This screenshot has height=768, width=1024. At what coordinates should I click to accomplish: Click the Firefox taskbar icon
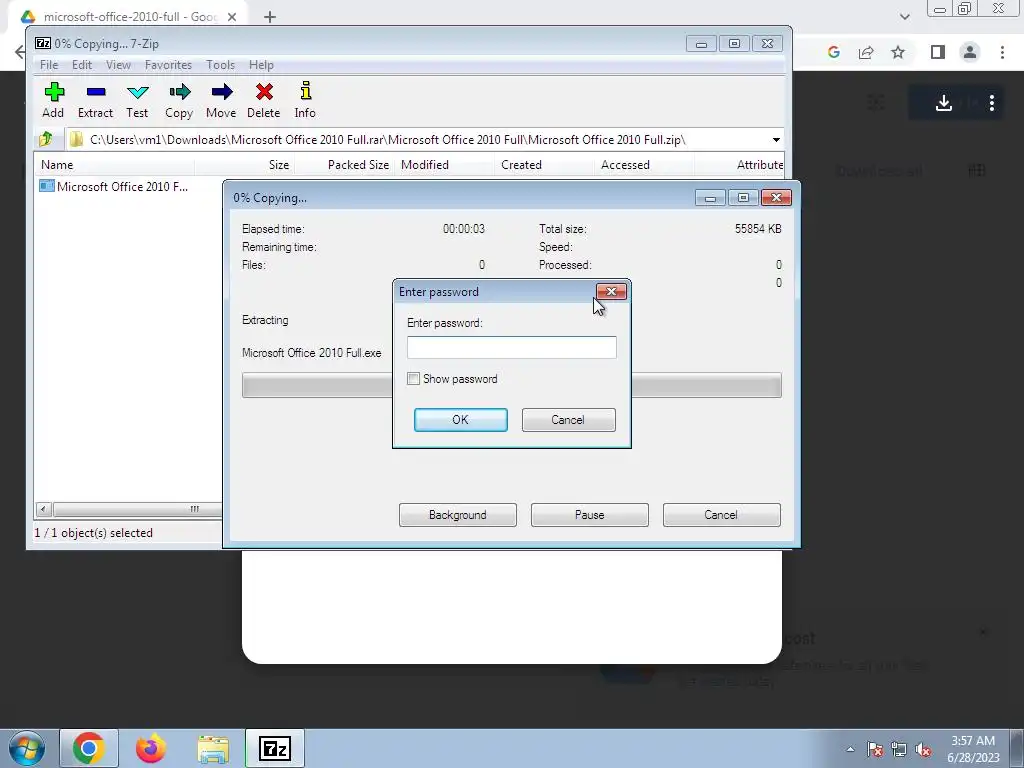pyautogui.click(x=151, y=748)
